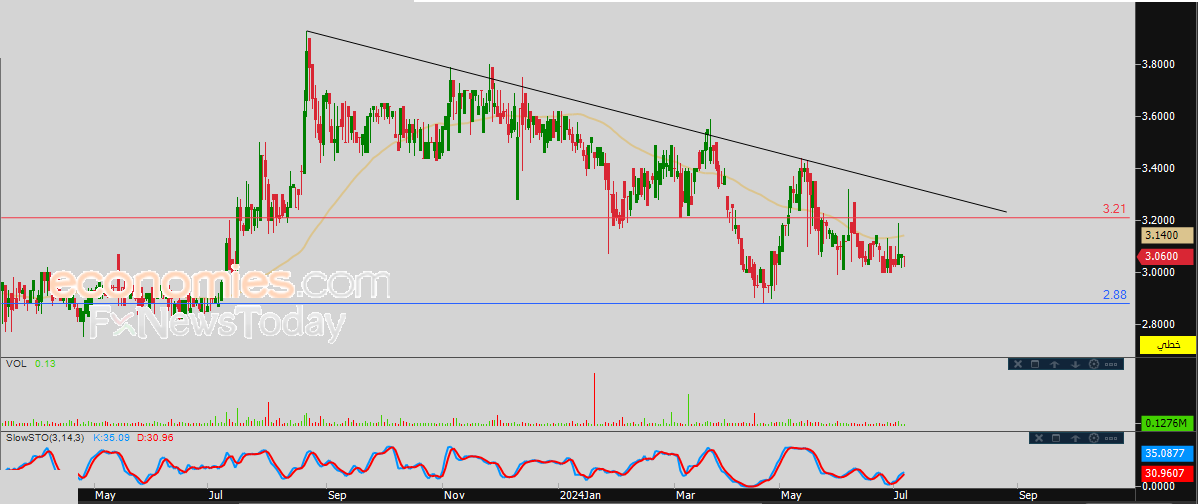Click the Sep label at the right end of the time axis

point(1028,496)
